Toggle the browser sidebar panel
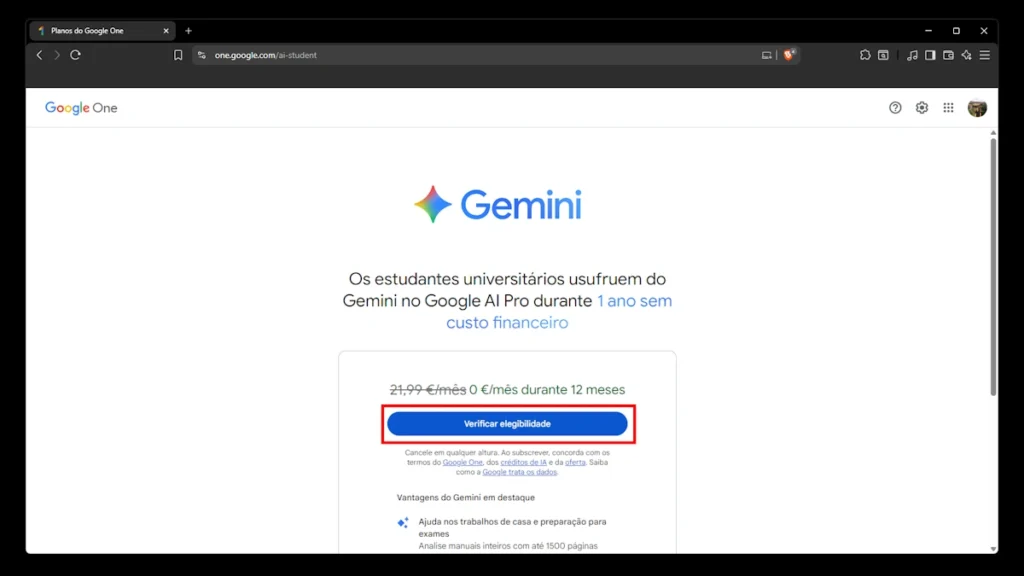 coord(930,55)
